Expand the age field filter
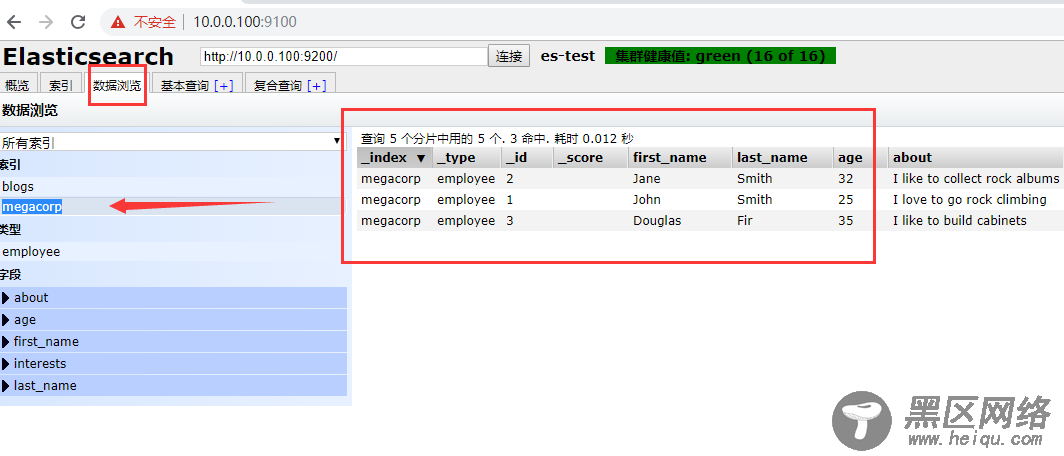The image size is (1064, 456). pos(174,320)
